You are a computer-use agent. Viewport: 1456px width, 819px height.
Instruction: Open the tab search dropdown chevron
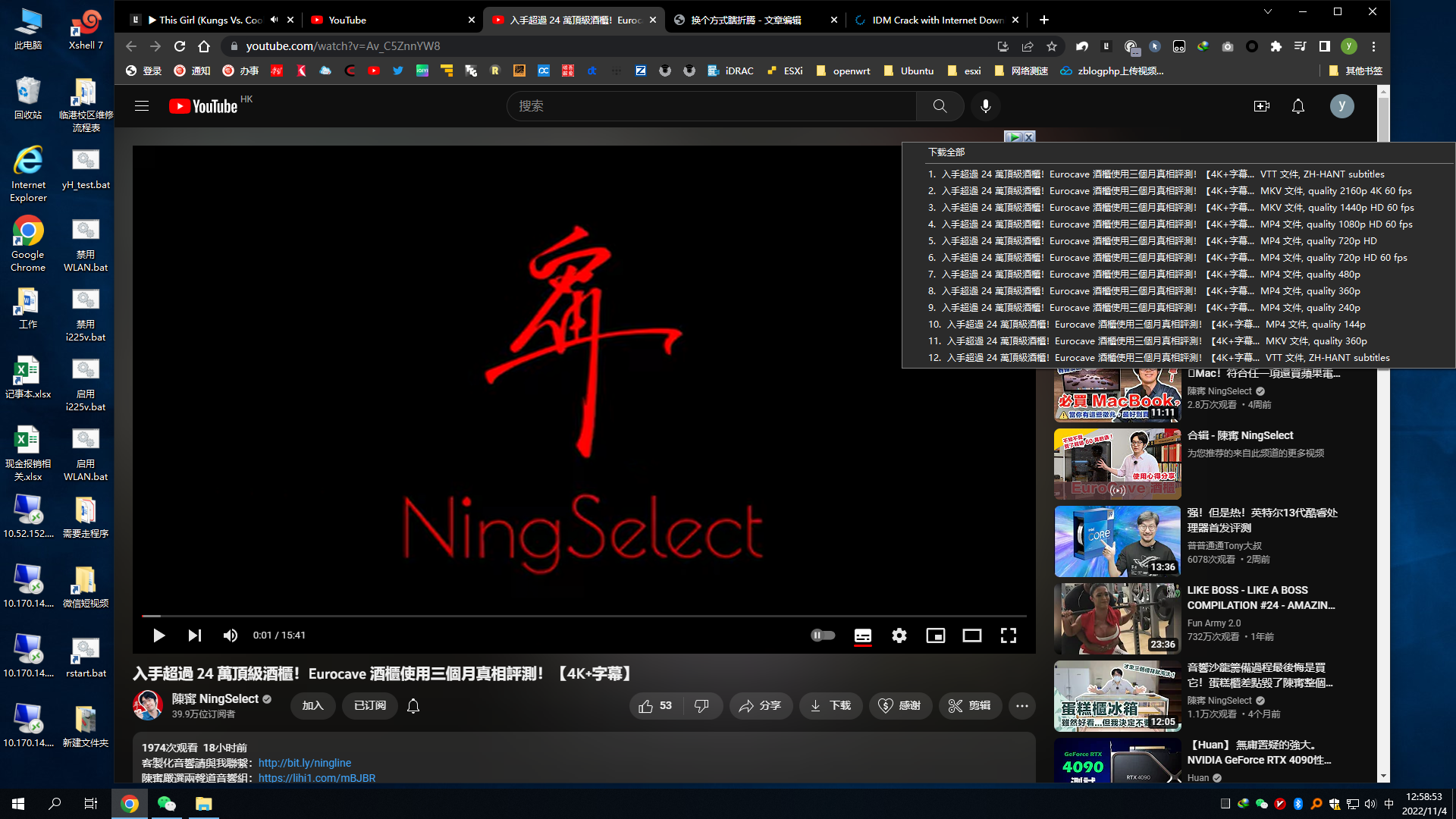click(x=1267, y=11)
